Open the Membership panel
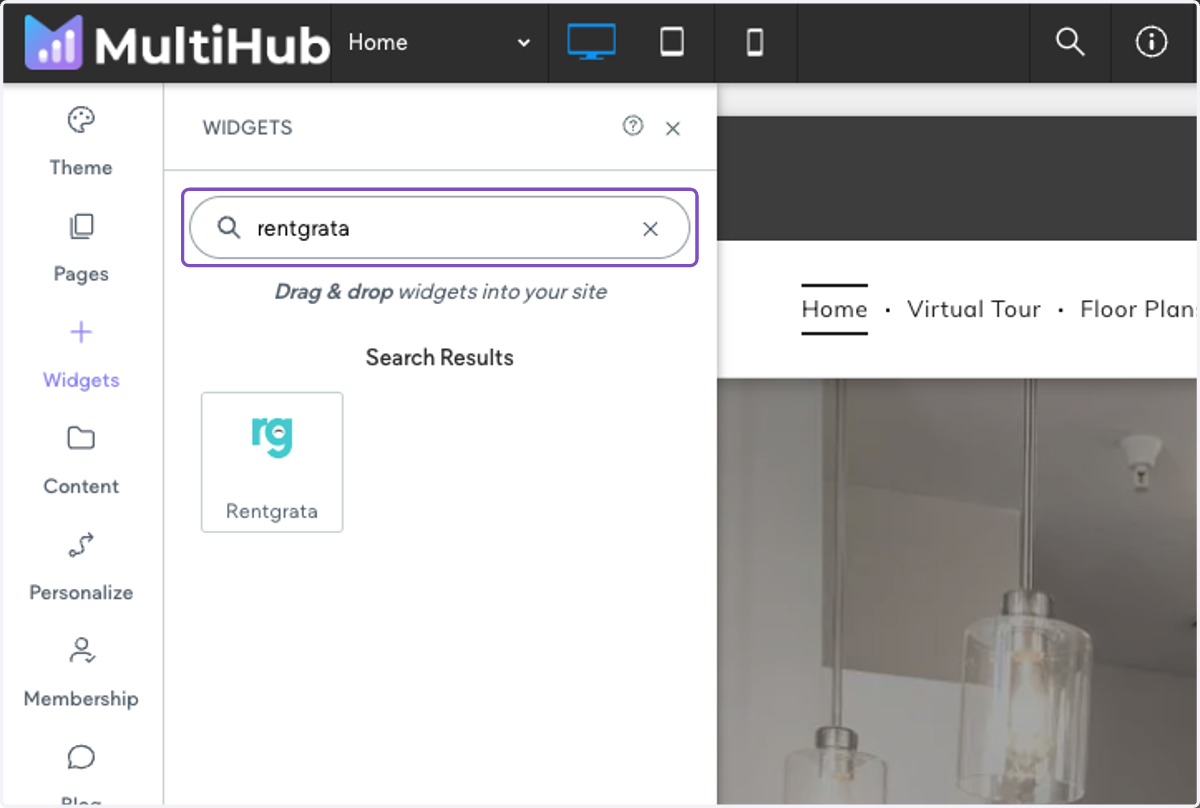The width and height of the screenshot is (1200, 808). (81, 672)
